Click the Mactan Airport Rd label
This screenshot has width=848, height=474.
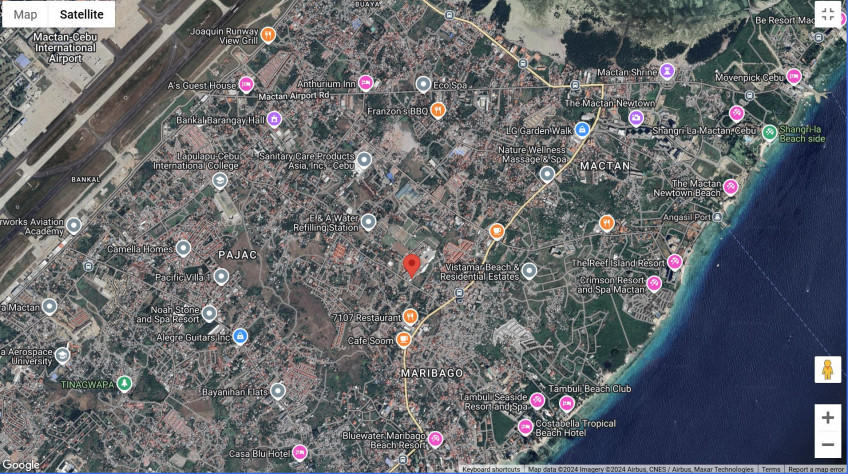(294, 96)
